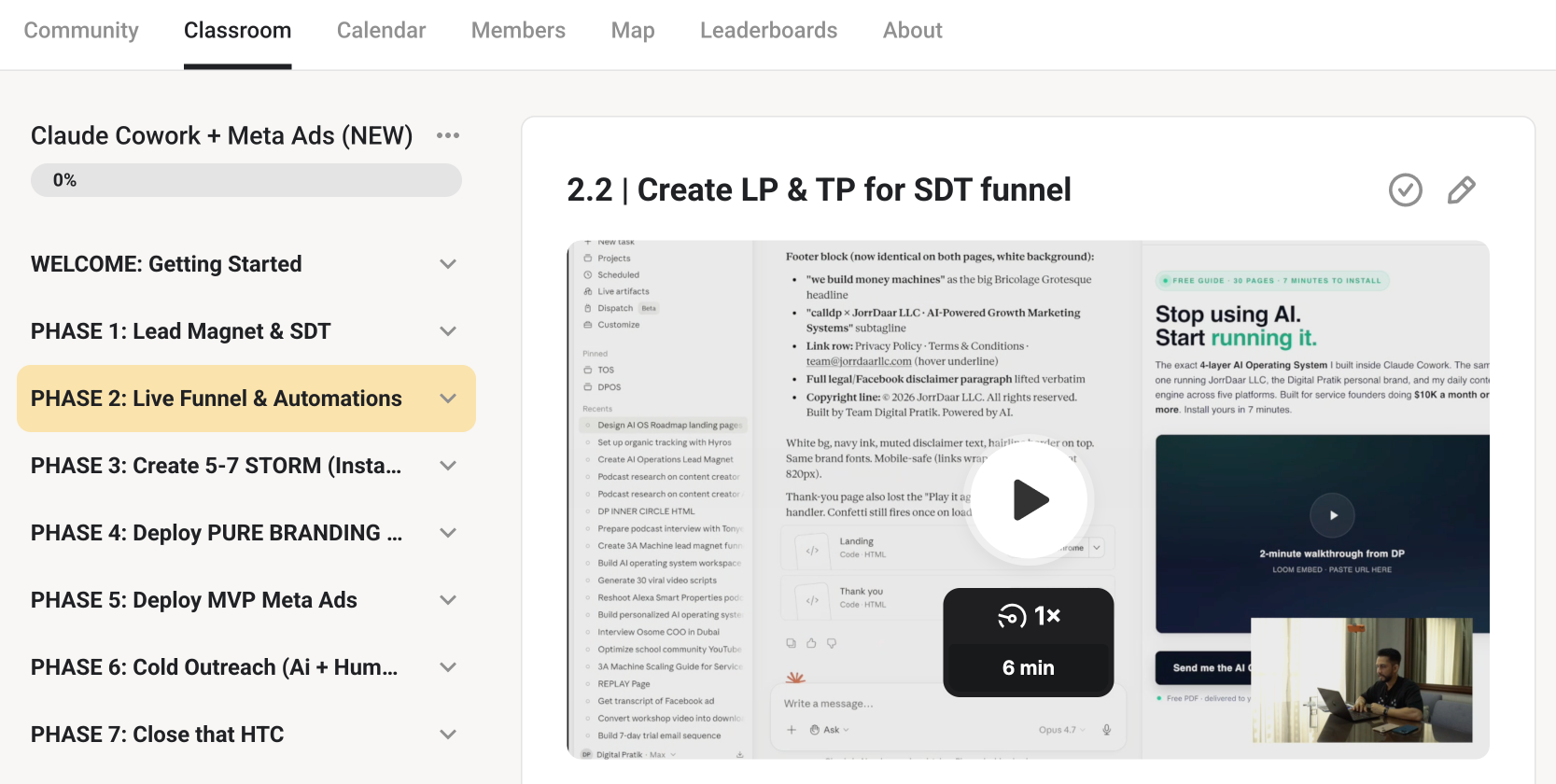The image size is (1556, 784).
Task: Expand PHASE 3: Create 5-7 STORM chevron
Action: (448, 466)
